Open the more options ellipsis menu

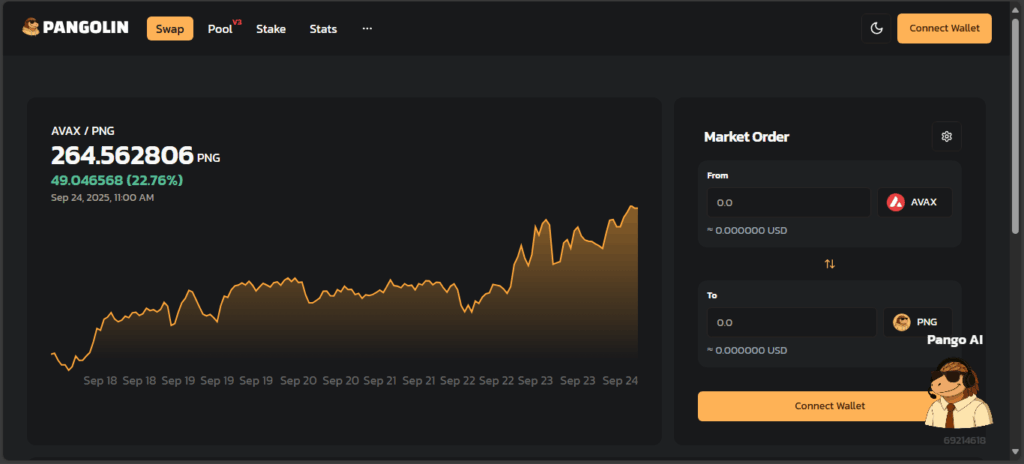[x=367, y=29]
